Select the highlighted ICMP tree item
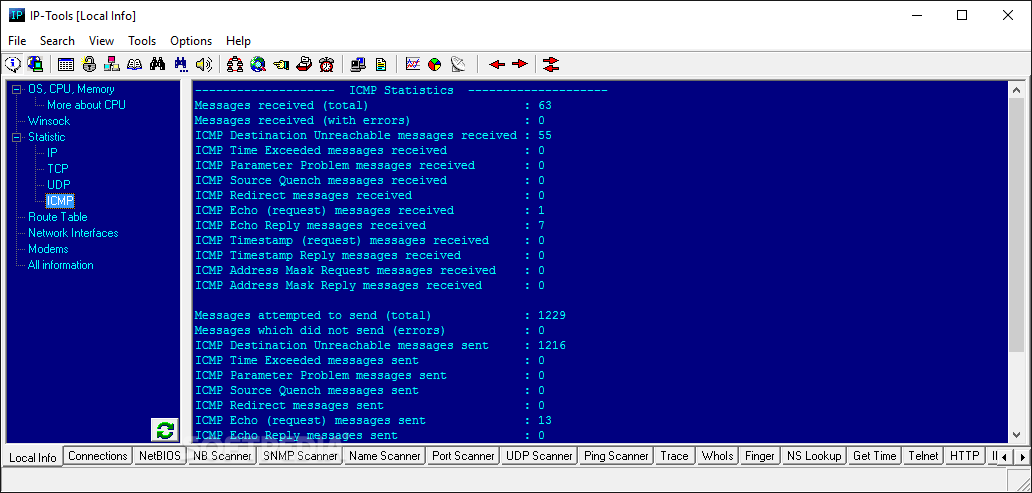This screenshot has height=493, width=1032. [60, 201]
